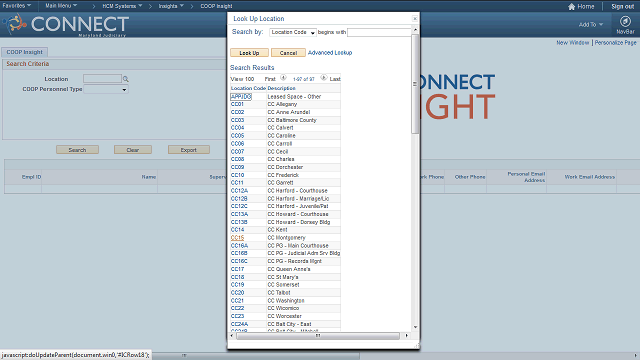Click dialog horizontal scrollbar thumb
The height and width of the screenshot is (360, 640).
point(318,336)
